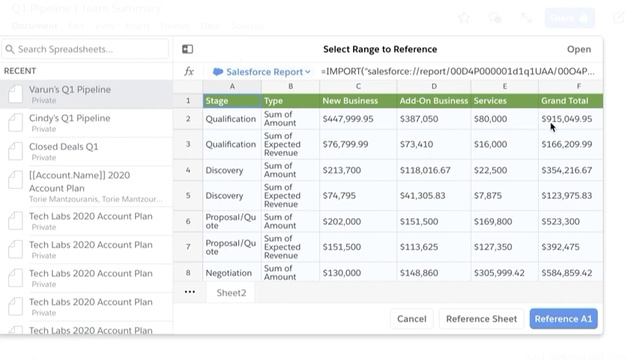Select row 4 header

coord(188,170)
